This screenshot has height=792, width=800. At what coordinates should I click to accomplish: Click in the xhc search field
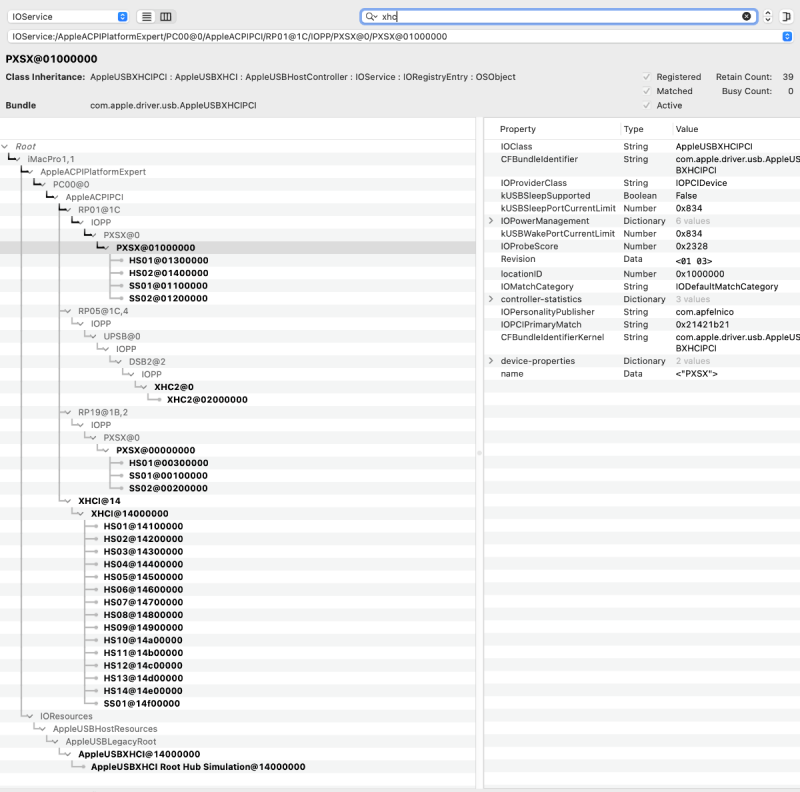tap(550, 17)
